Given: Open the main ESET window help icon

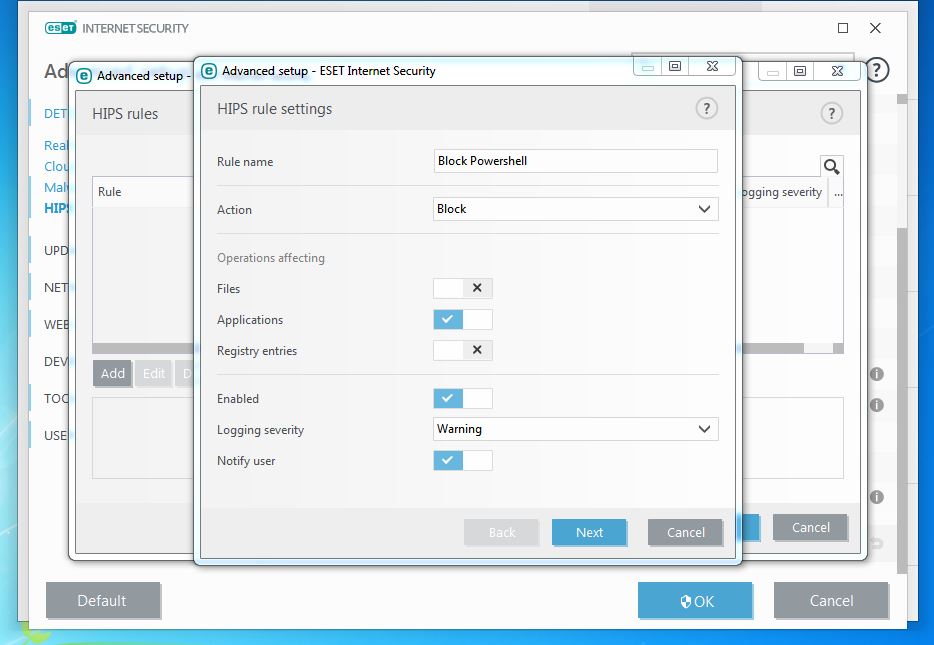Looking at the screenshot, I should click(876, 70).
